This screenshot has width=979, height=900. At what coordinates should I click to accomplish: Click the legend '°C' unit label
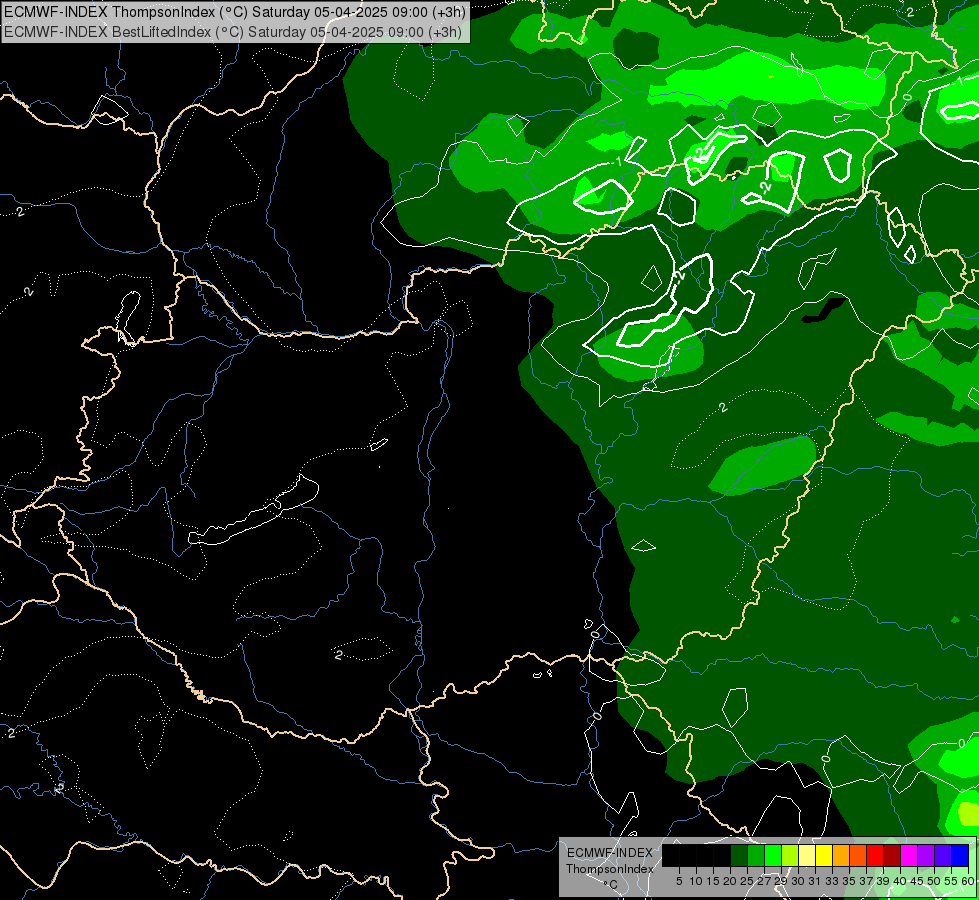(x=610, y=885)
